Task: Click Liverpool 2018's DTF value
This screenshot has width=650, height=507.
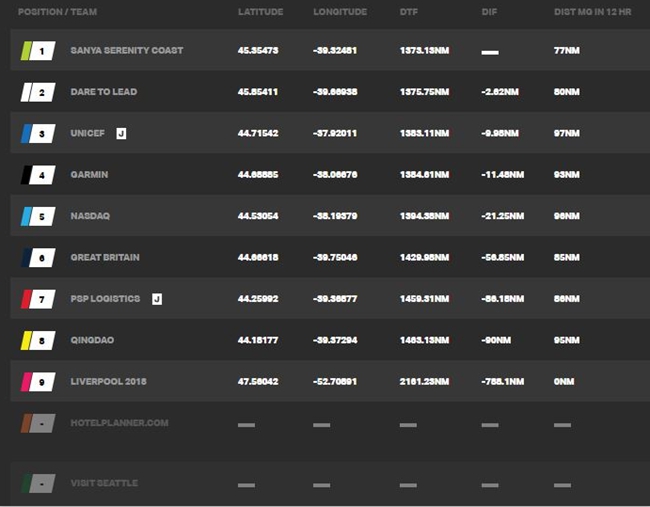Action: (x=424, y=382)
